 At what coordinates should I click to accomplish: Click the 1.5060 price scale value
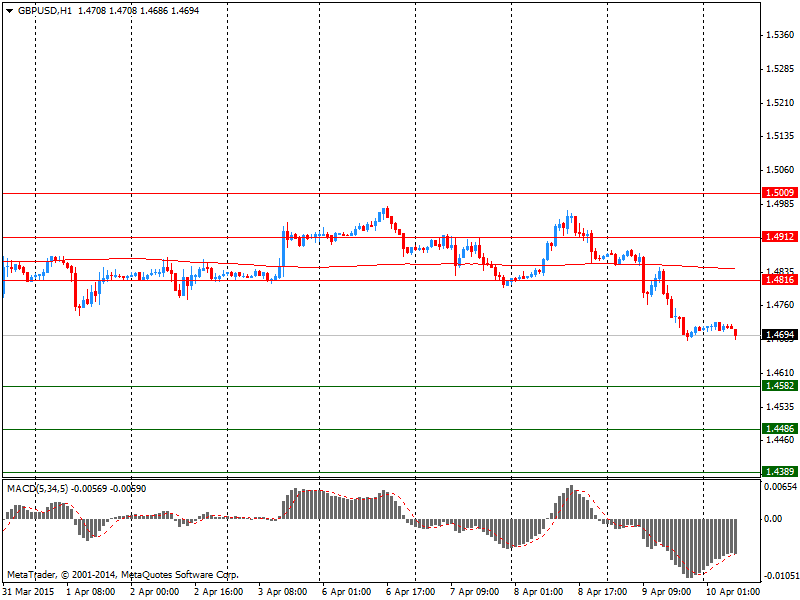(780, 169)
